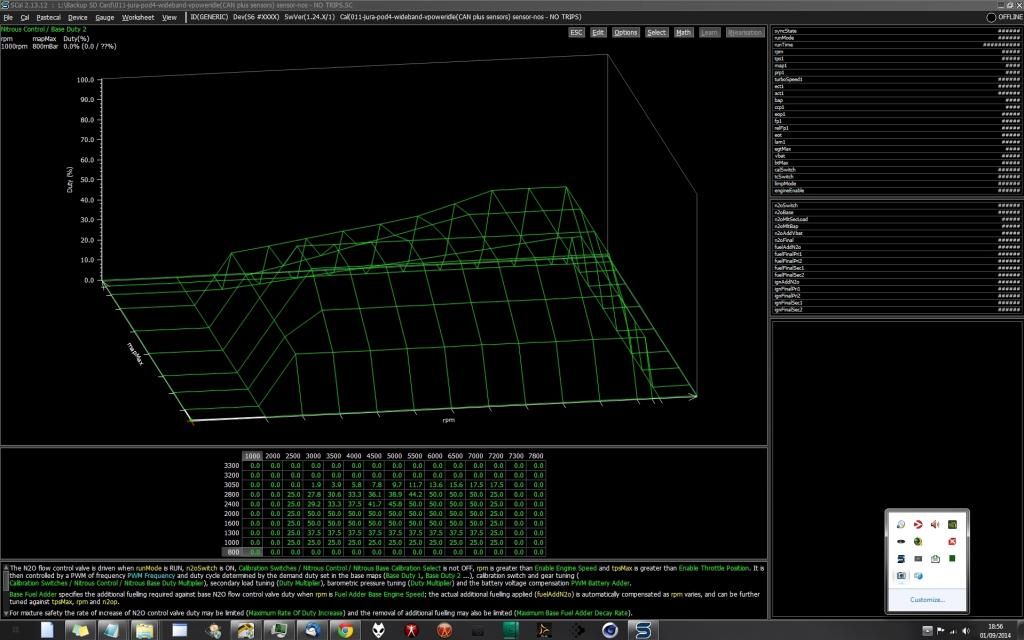Viewport: 1024px width, 640px height.
Task: Open the Gauge menu
Action: click(105, 17)
